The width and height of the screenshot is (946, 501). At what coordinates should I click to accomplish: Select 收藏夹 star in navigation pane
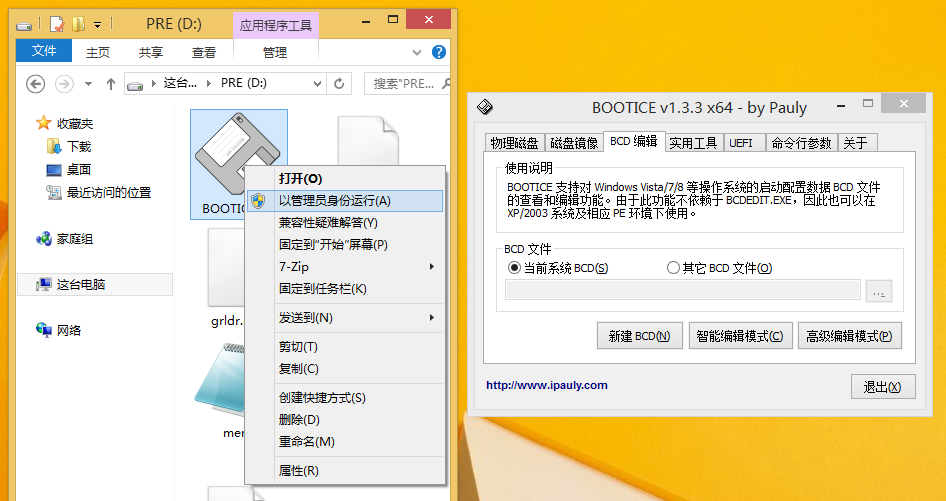coord(43,123)
